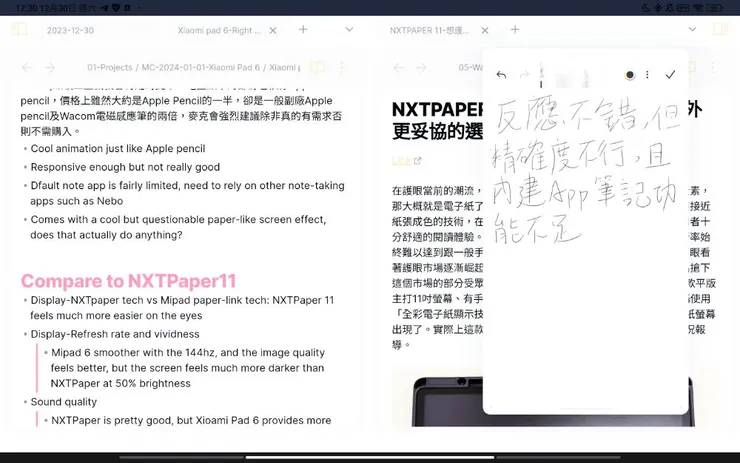The width and height of the screenshot is (740, 463).
Task: Tap the Telegram notification icon
Action: pyautogui.click(x=104, y=8)
